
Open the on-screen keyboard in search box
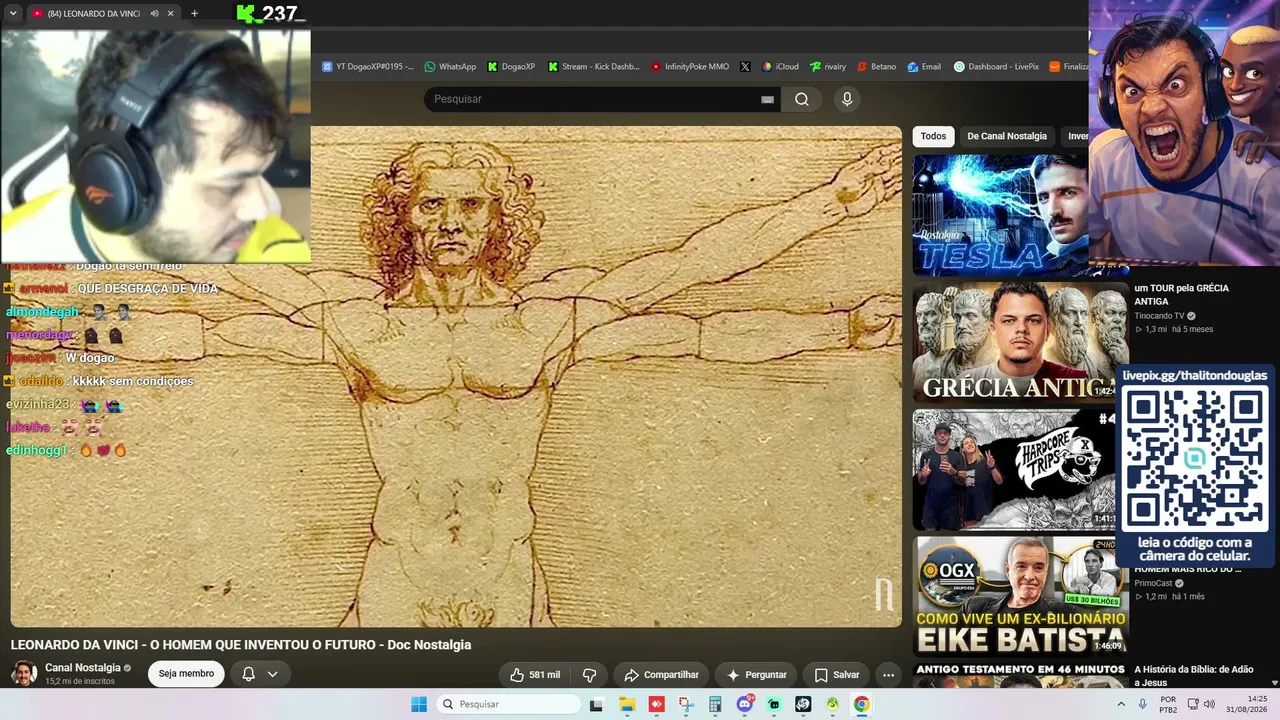click(x=767, y=99)
